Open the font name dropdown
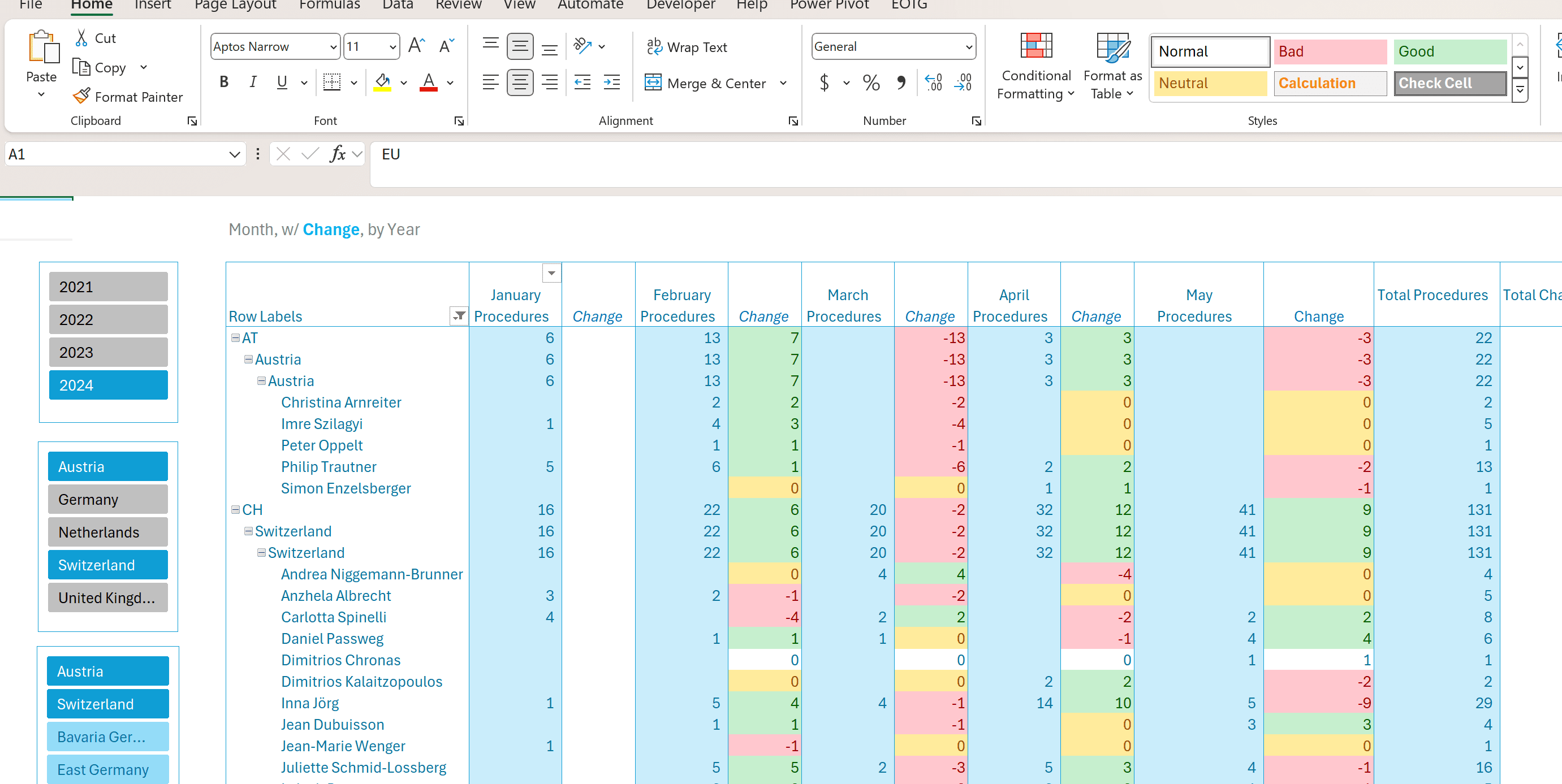Viewport: 1562px width, 784px height. (333, 47)
